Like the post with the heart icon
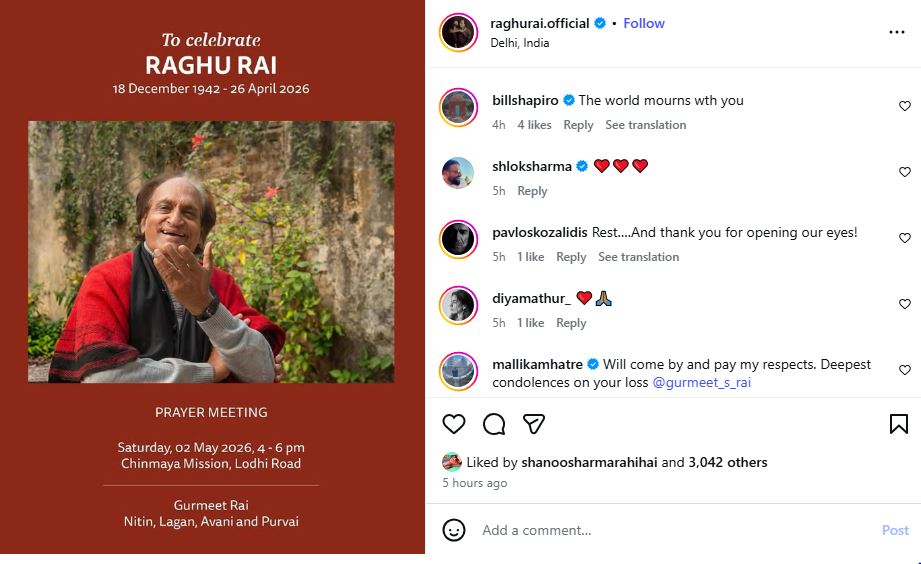 point(454,424)
